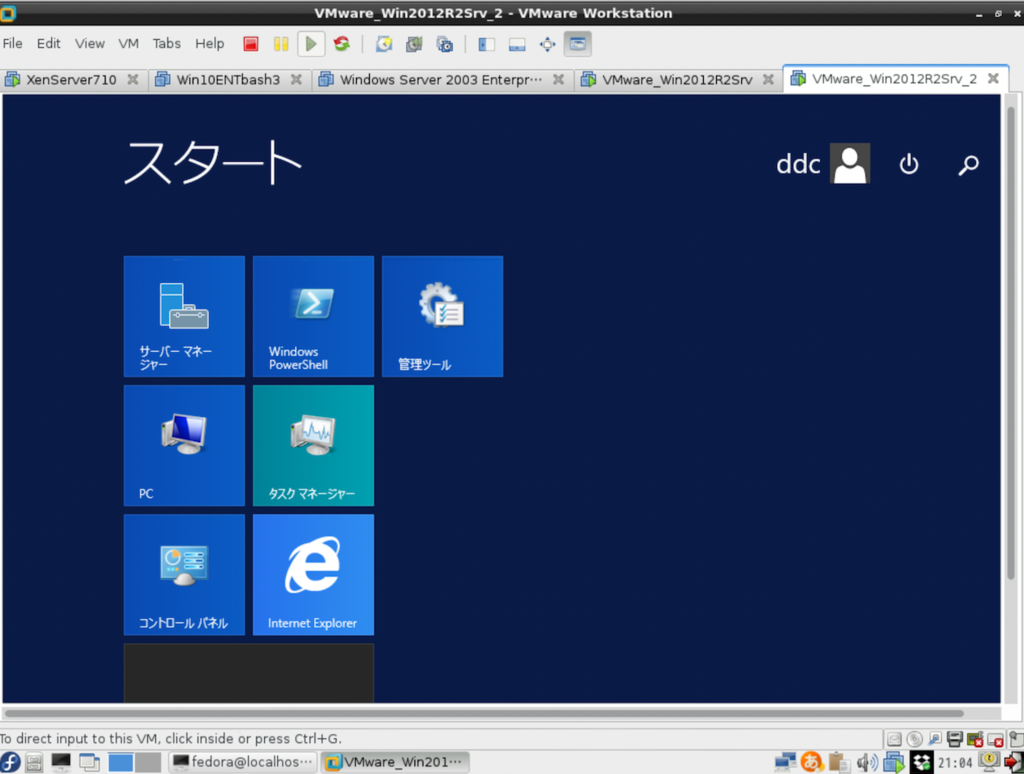Close the VMware_Win2012R2Srv_2 tab
The width and height of the screenshot is (1024, 774).
(993, 78)
